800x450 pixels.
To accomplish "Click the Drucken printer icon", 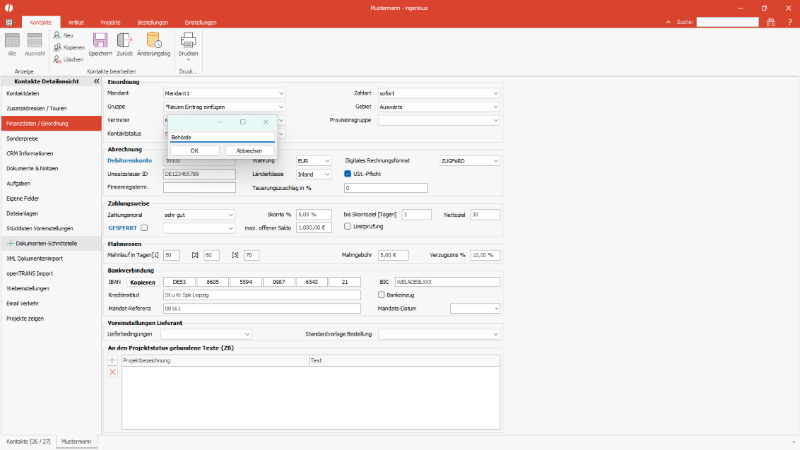I will point(188,40).
